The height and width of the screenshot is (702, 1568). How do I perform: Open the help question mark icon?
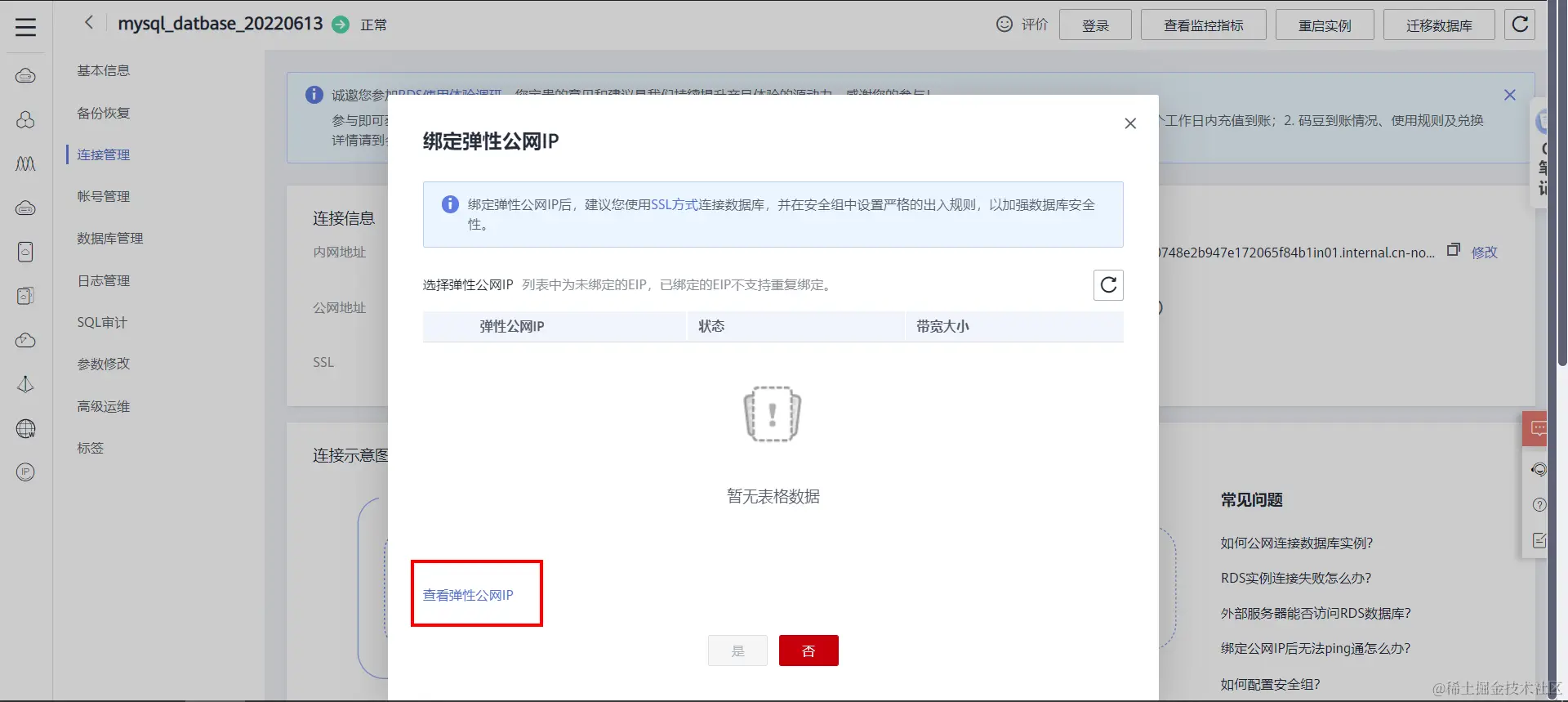pos(1539,505)
